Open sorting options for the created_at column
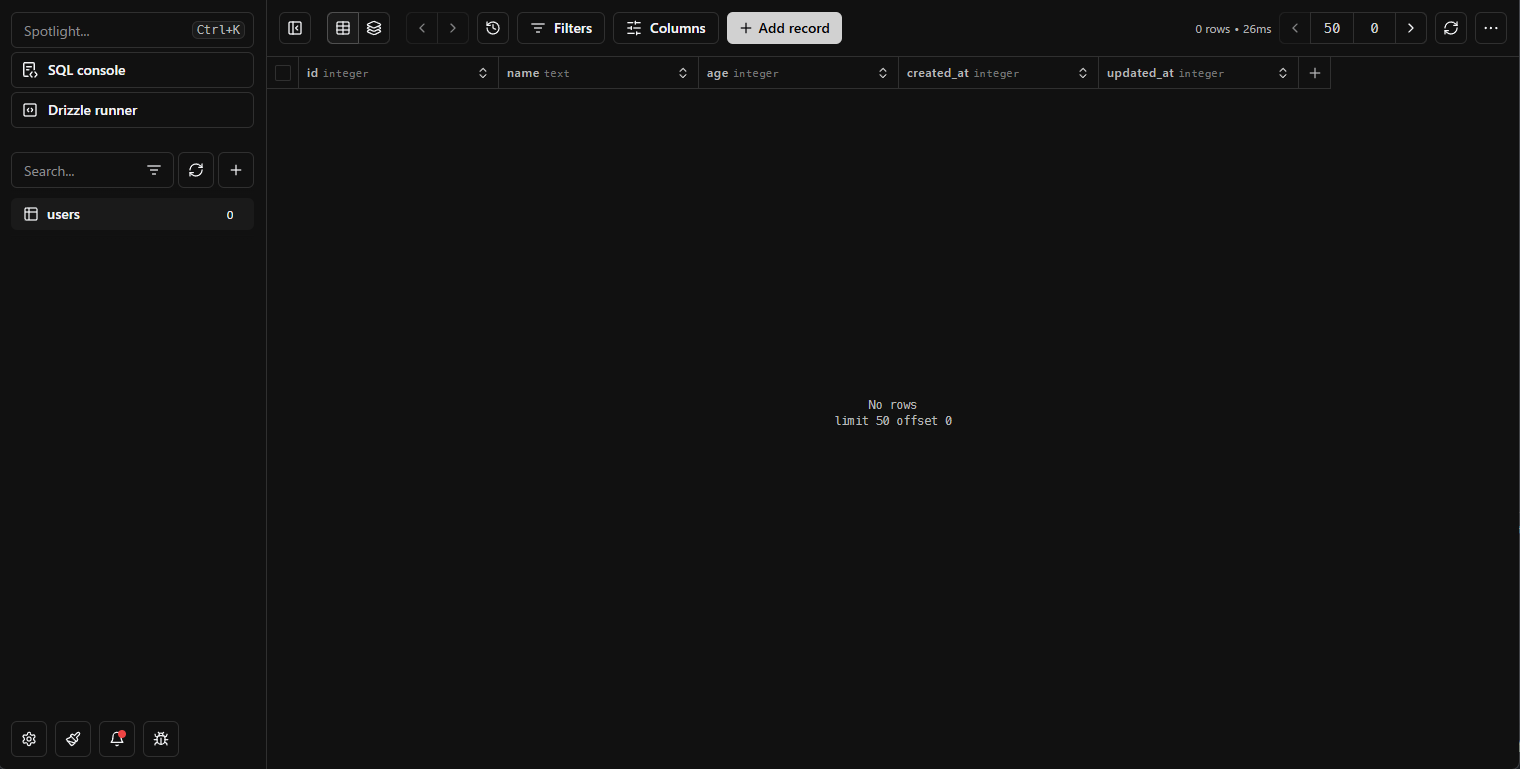Image resolution: width=1520 pixels, height=769 pixels. (x=1082, y=72)
